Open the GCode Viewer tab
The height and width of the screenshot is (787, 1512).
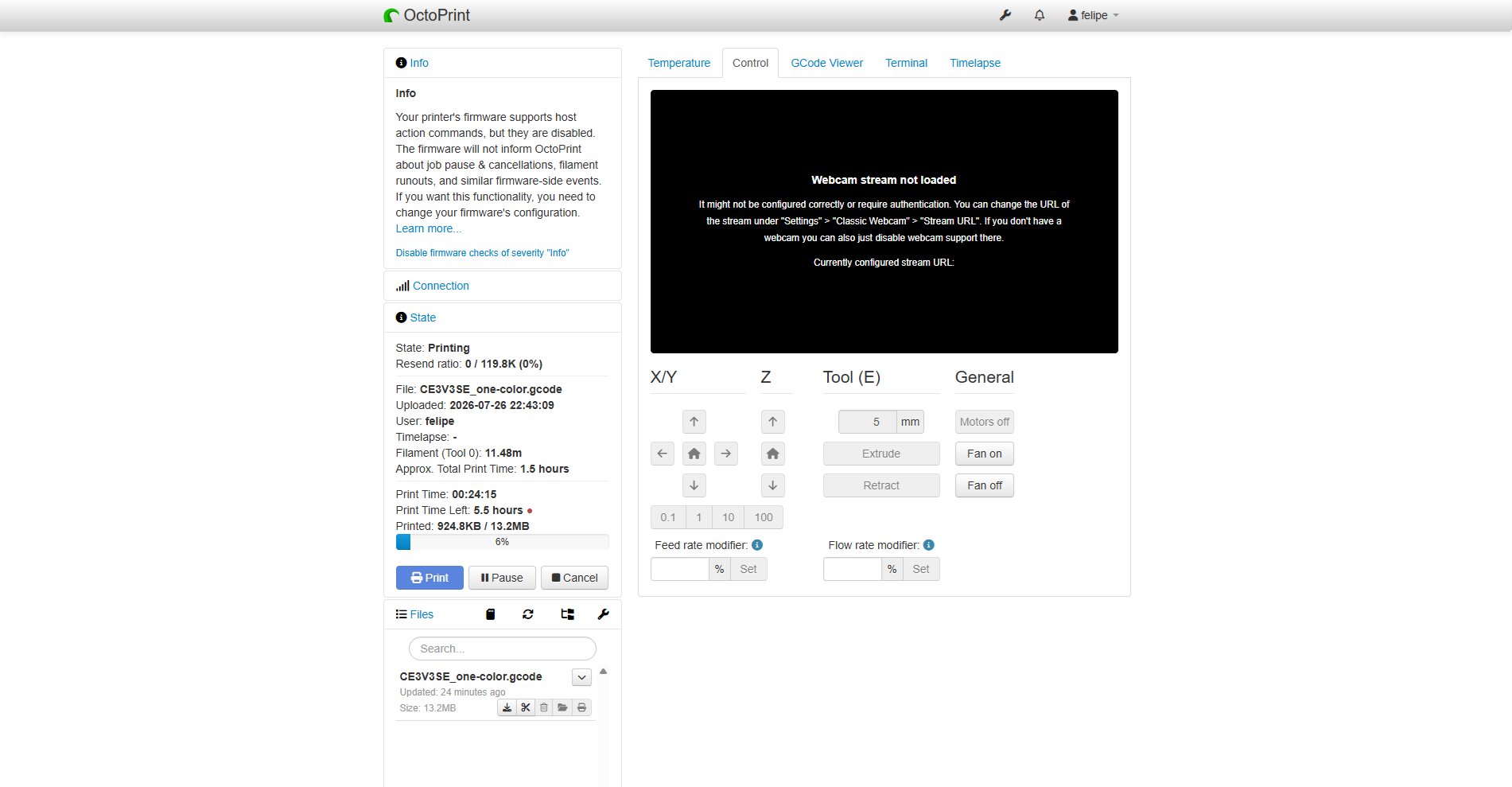coord(826,63)
